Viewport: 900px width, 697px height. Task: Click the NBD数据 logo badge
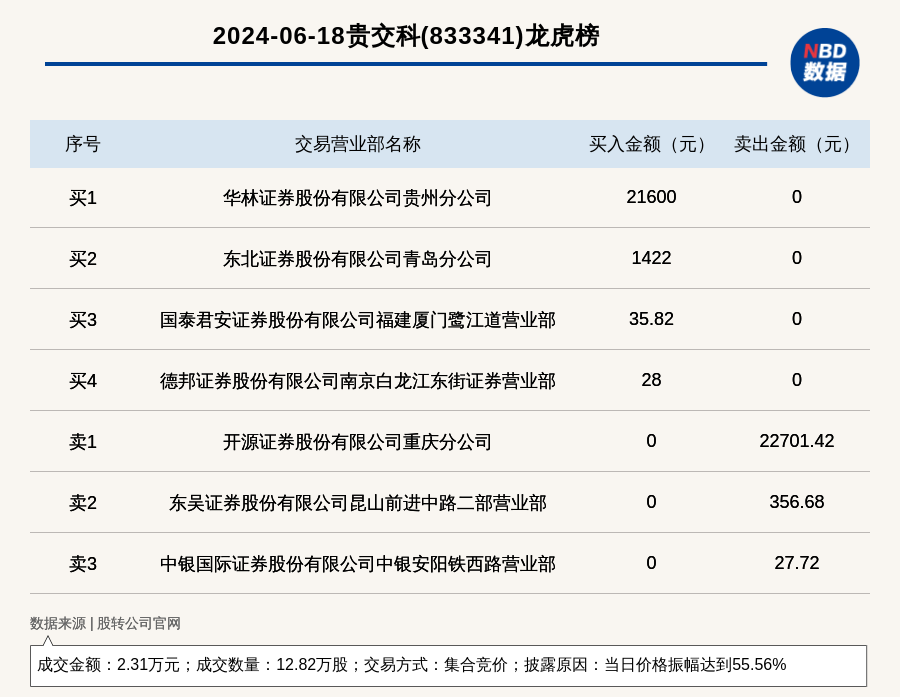click(824, 63)
